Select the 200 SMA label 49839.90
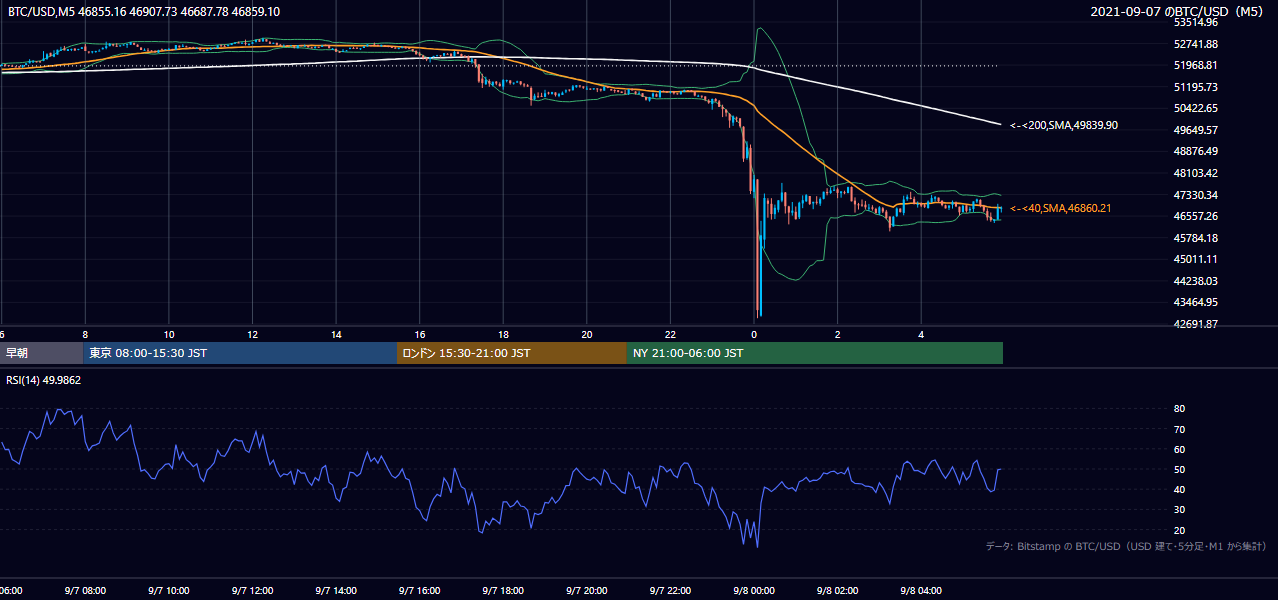The image size is (1278, 600). 1064,125
